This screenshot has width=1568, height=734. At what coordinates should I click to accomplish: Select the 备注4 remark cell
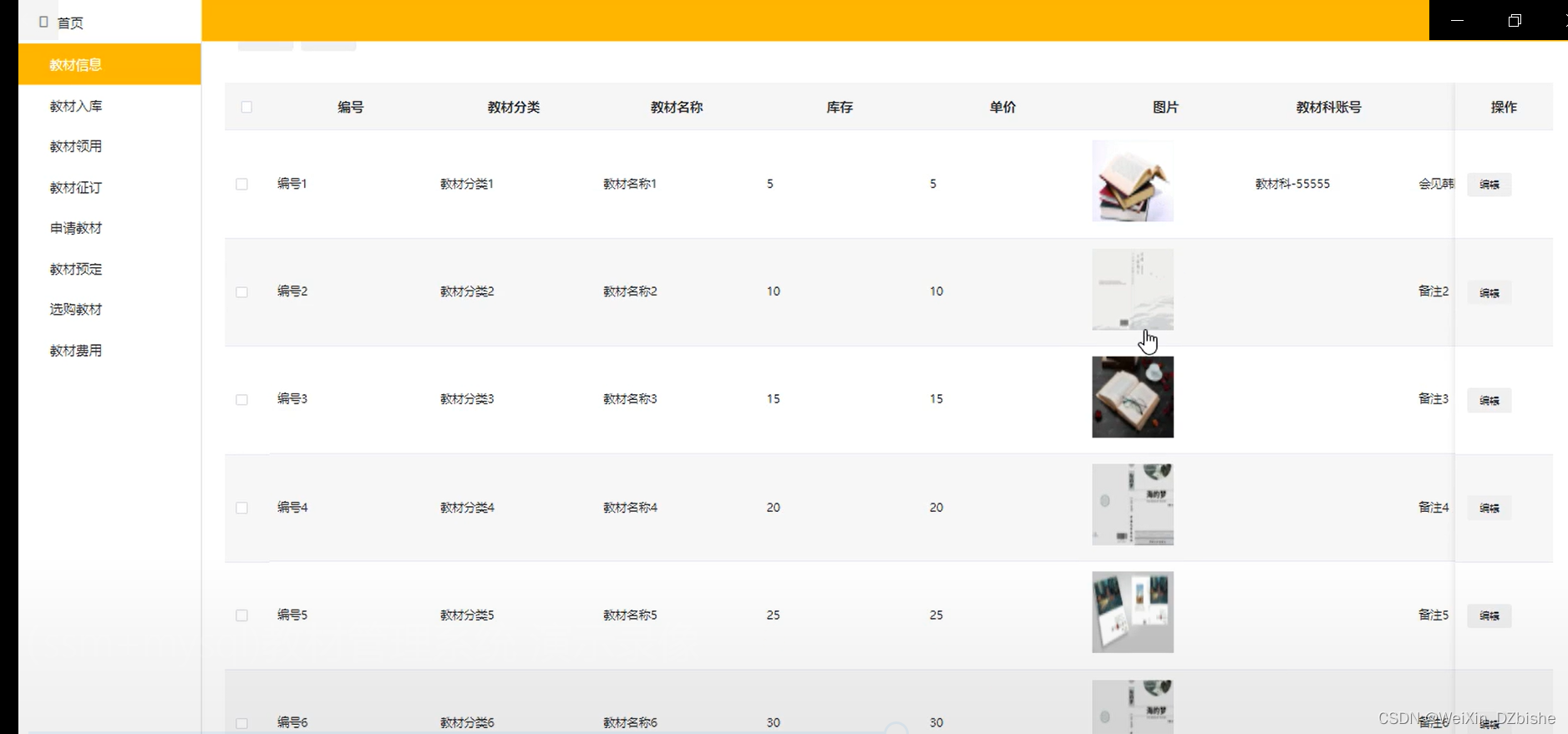click(1434, 508)
